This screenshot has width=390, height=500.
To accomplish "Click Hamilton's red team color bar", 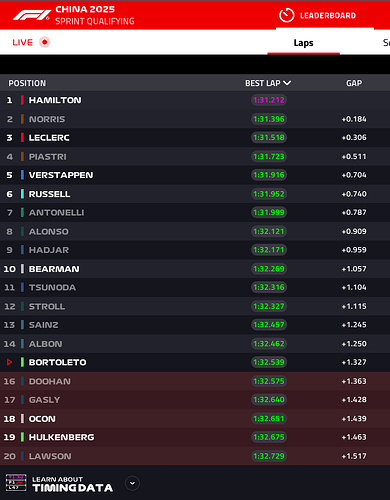I will pyautogui.click(x=22, y=100).
